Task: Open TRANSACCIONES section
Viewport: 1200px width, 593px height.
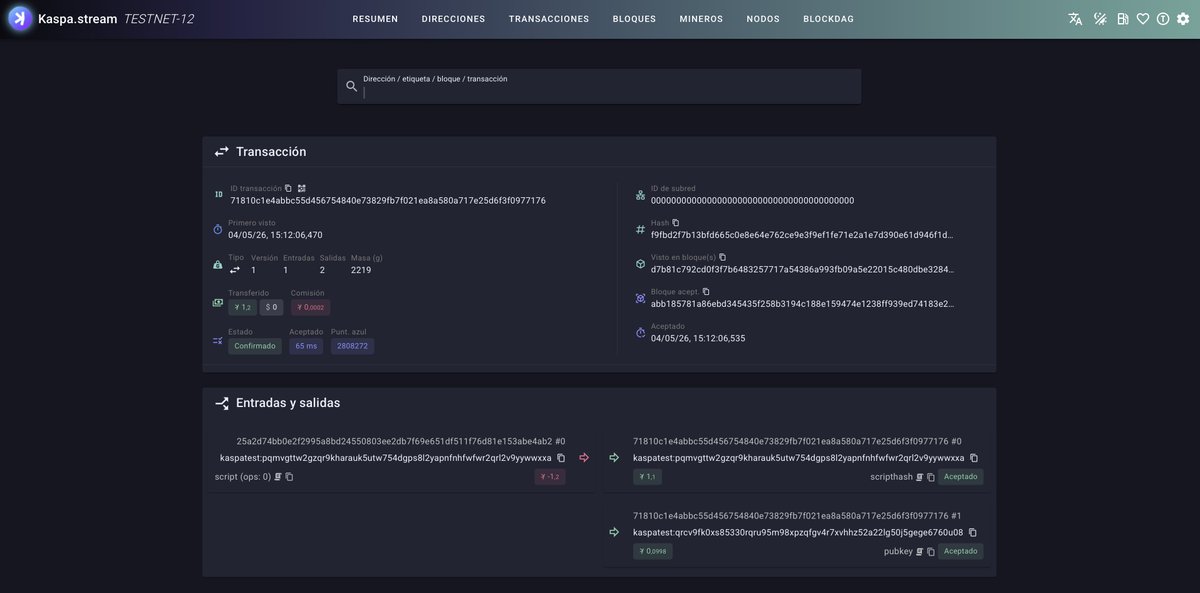Action: [549, 19]
